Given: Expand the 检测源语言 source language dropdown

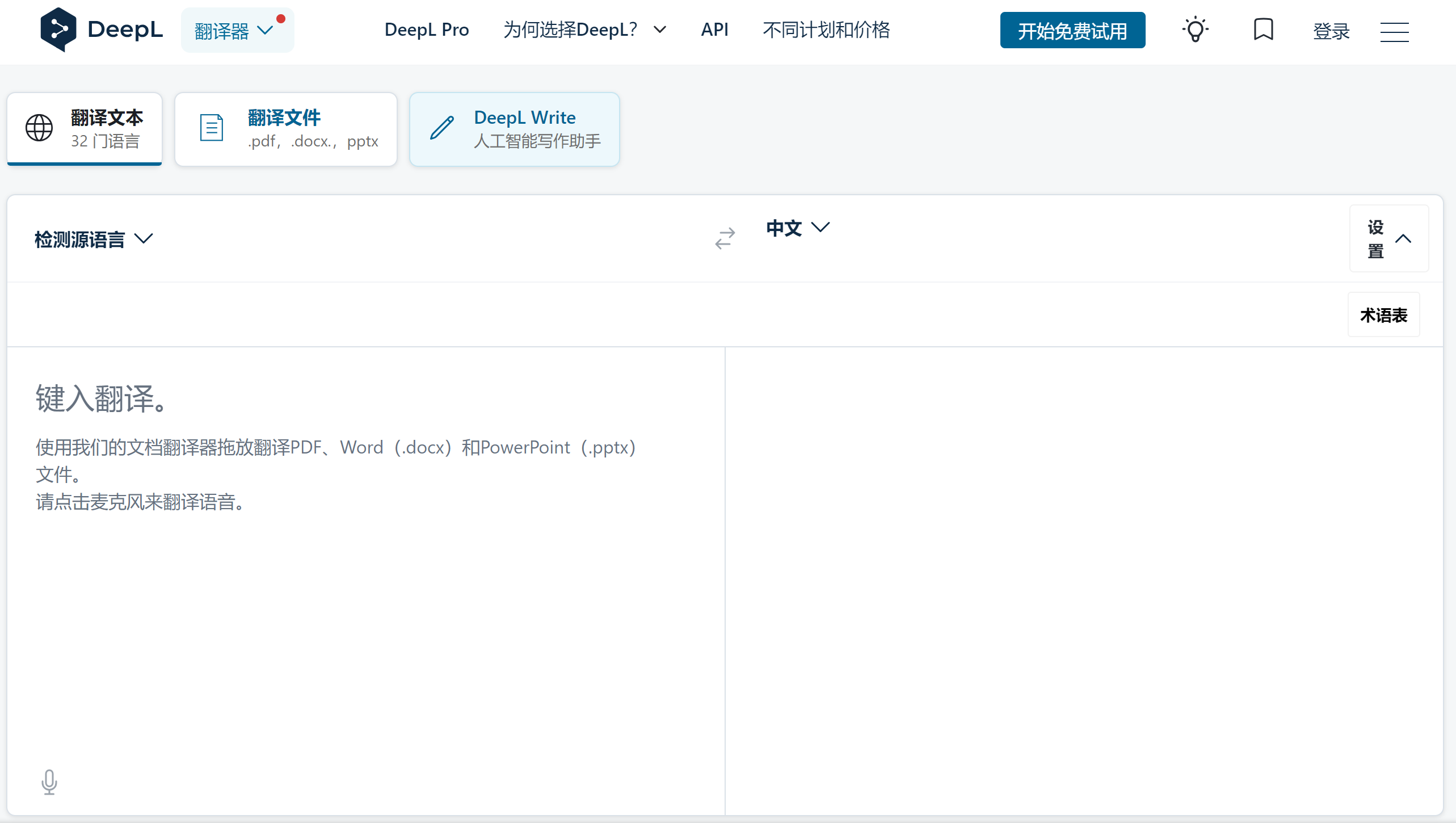Looking at the screenshot, I should 94,239.
